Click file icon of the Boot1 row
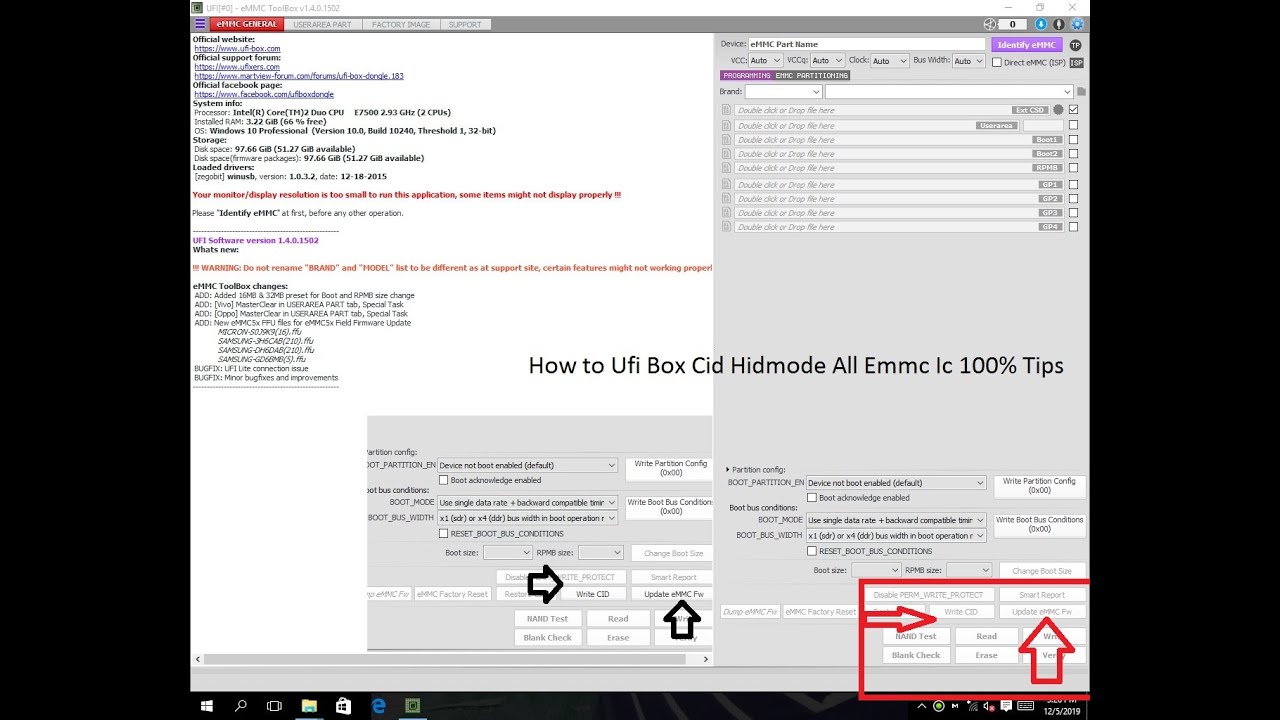1280x720 pixels. (x=726, y=140)
